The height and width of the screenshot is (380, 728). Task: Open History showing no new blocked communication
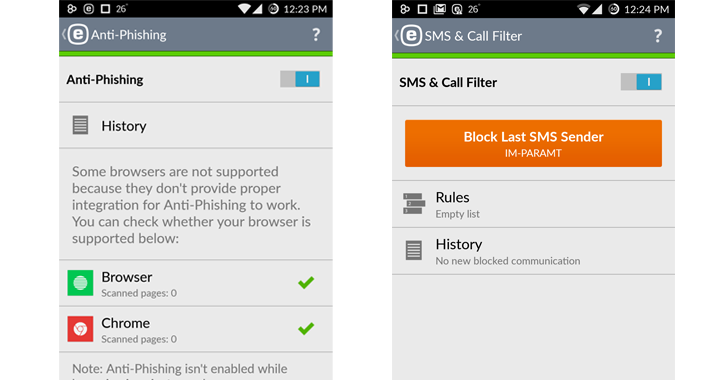coord(533,251)
